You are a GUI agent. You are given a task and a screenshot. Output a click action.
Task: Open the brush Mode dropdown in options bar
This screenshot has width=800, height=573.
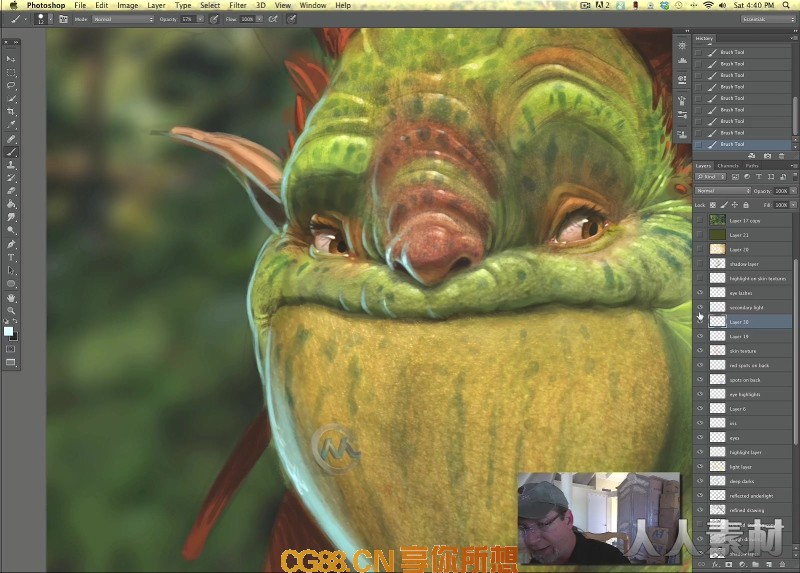click(123, 19)
